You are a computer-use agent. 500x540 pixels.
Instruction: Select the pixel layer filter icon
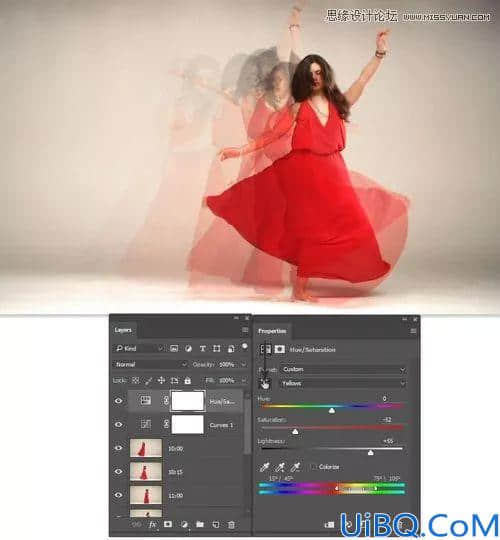(x=174, y=349)
